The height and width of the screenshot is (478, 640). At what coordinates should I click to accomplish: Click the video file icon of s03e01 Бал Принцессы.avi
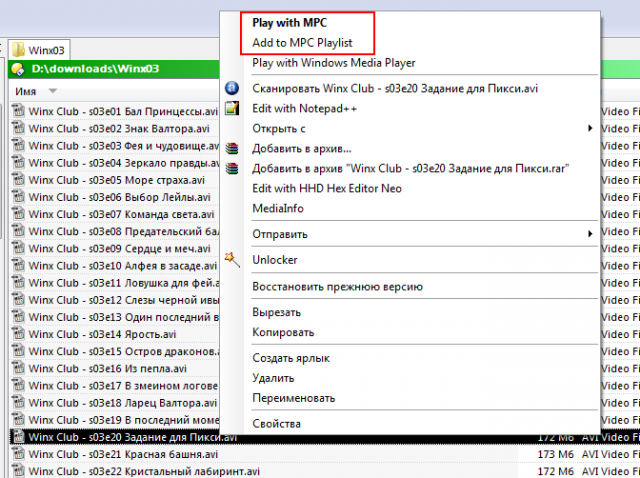tap(18, 111)
